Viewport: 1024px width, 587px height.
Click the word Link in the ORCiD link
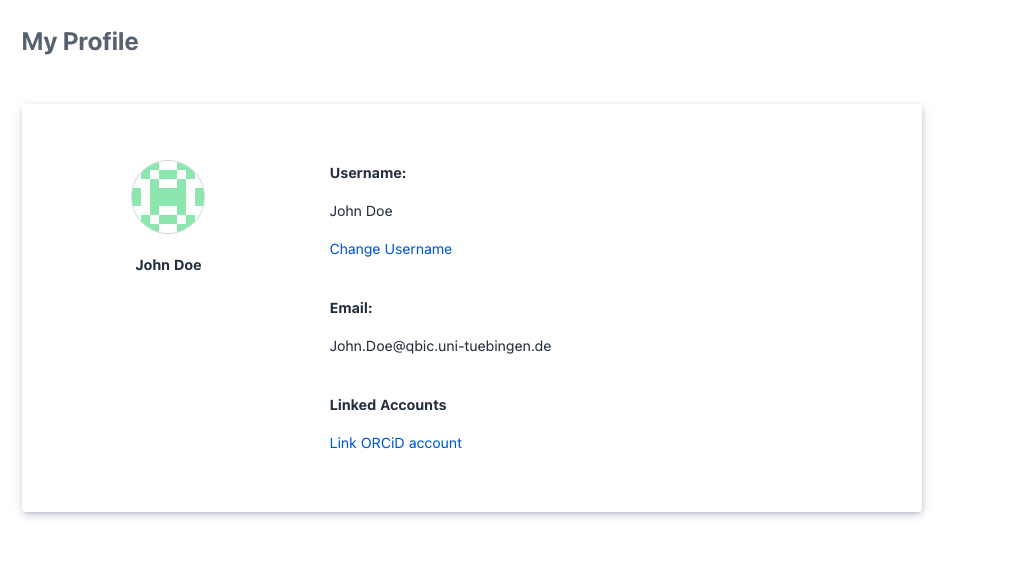click(x=342, y=443)
